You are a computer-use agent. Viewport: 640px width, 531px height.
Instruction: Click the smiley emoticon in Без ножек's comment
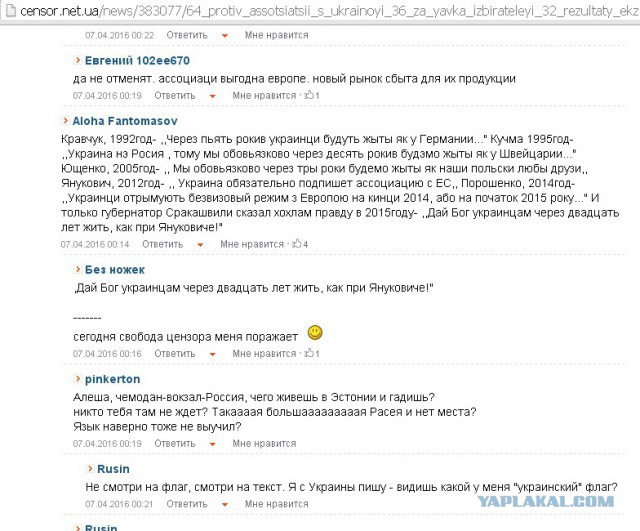[315, 333]
